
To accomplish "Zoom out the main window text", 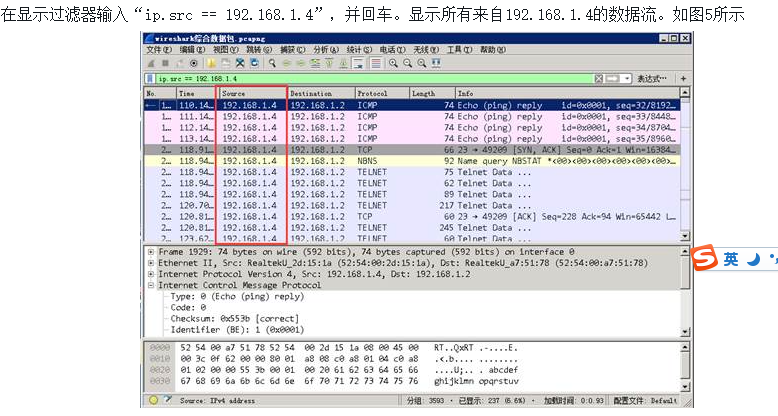I will 407,64.
